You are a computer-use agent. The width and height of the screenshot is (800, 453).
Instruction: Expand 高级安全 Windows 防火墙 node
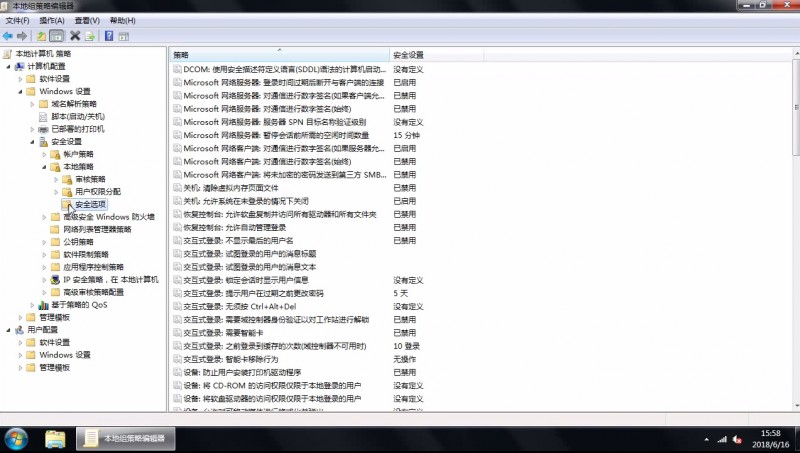tap(44, 217)
